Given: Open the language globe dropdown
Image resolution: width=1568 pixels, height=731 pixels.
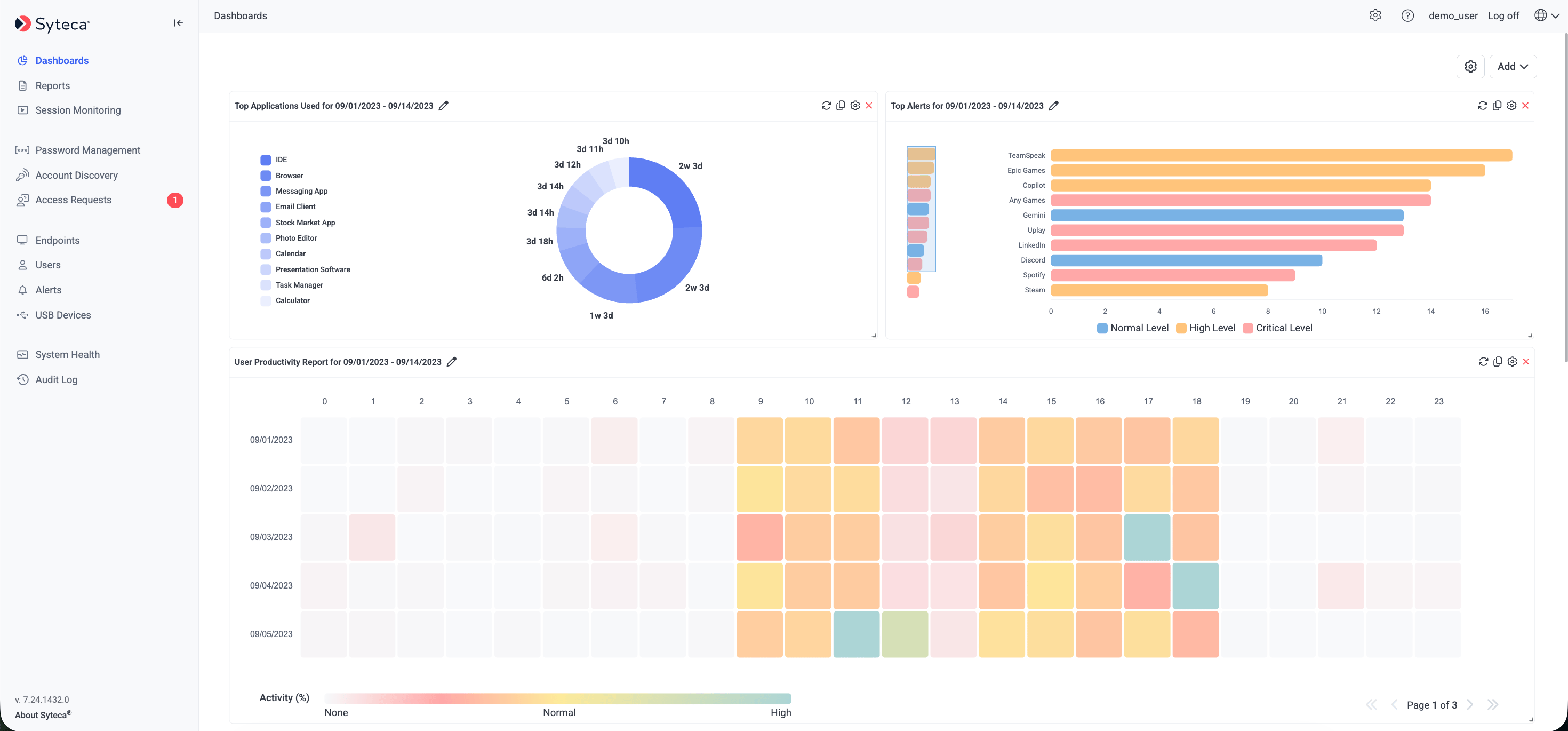Looking at the screenshot, I should pos(1547,16).
